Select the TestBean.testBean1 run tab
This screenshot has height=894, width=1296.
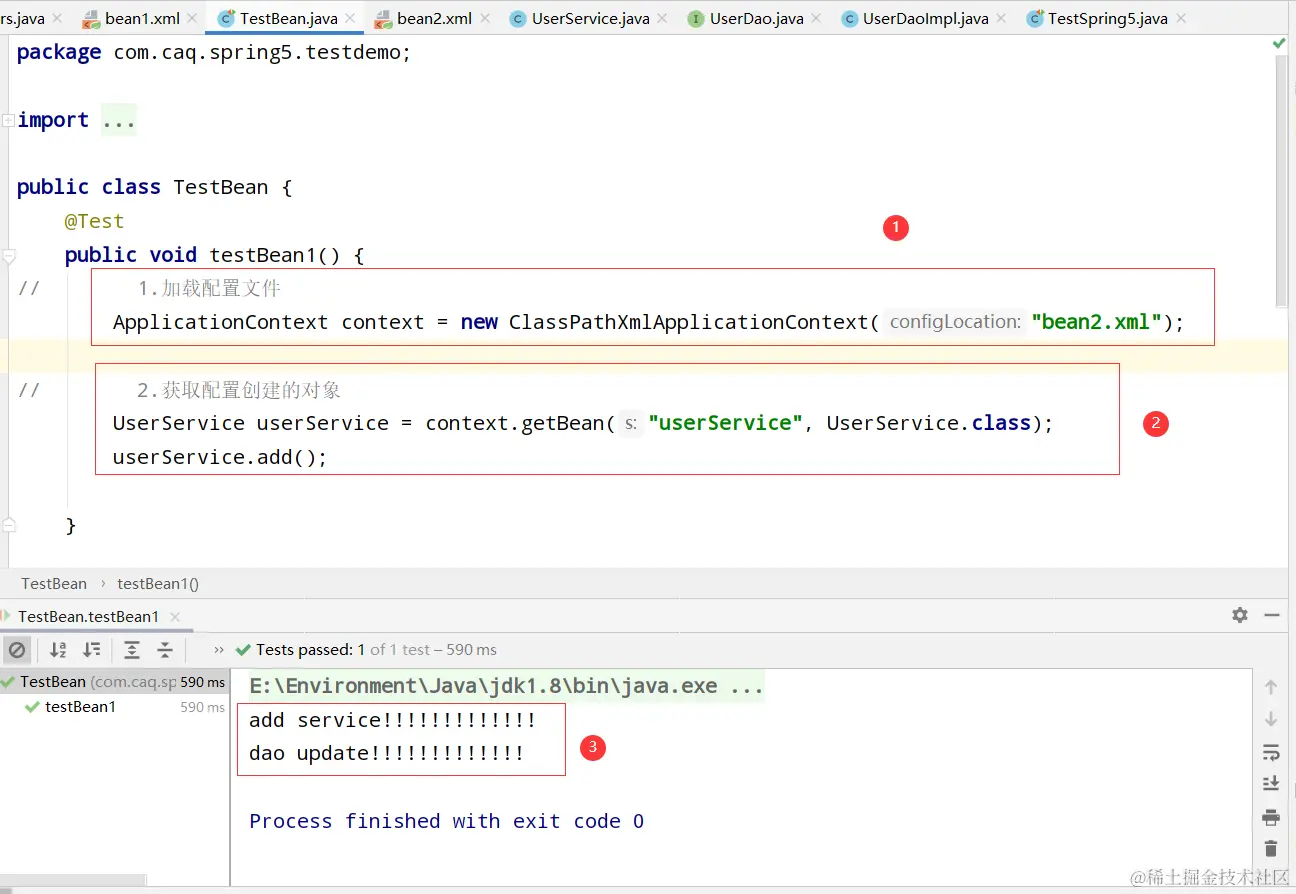coord(88,617)
